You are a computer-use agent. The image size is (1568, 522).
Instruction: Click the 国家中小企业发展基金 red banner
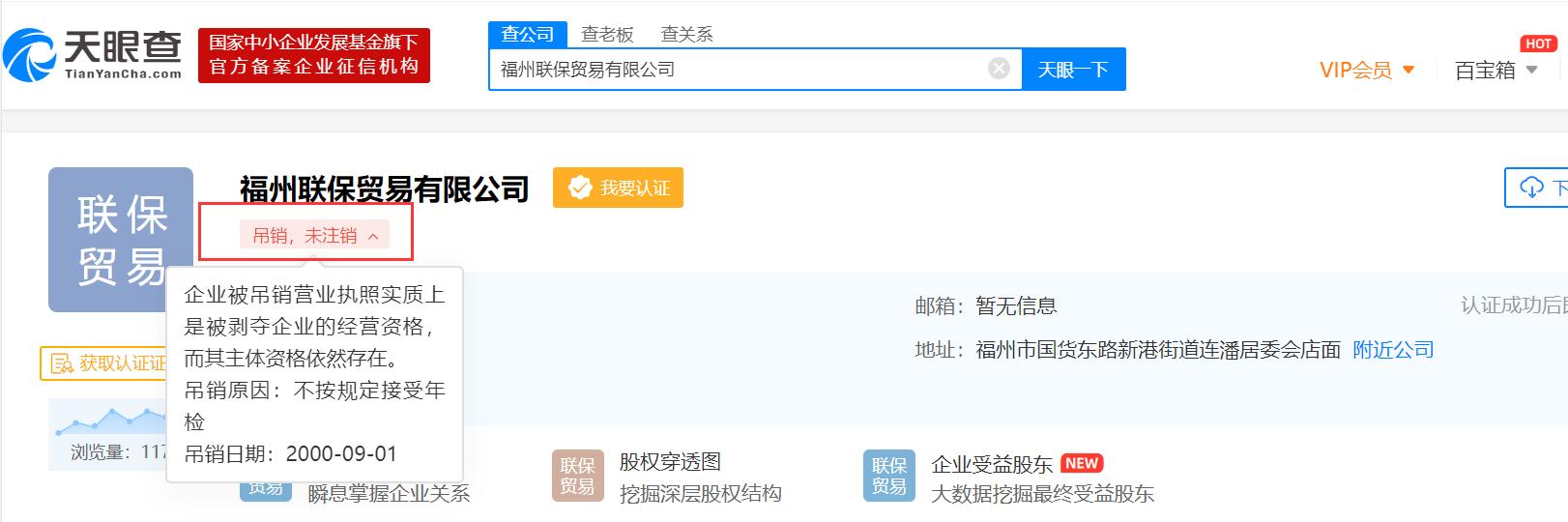tap(314, 55)
